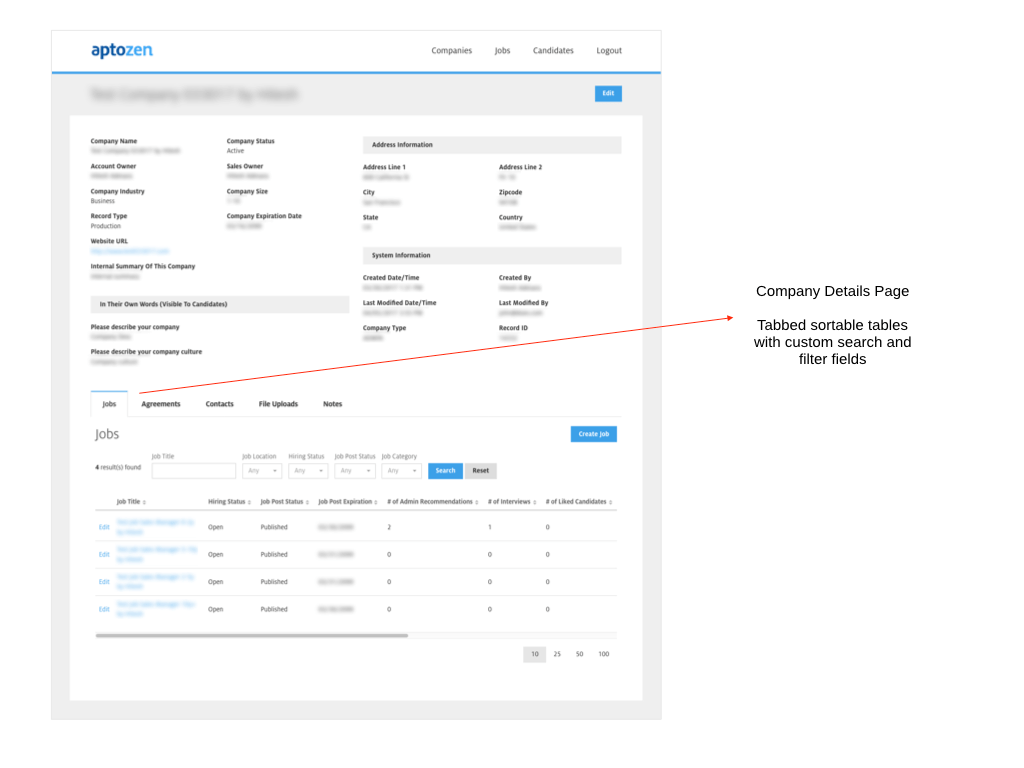
Task: Click the table's horizontal scrollbar
Action: pyautogui.click(x=252, y=635)
